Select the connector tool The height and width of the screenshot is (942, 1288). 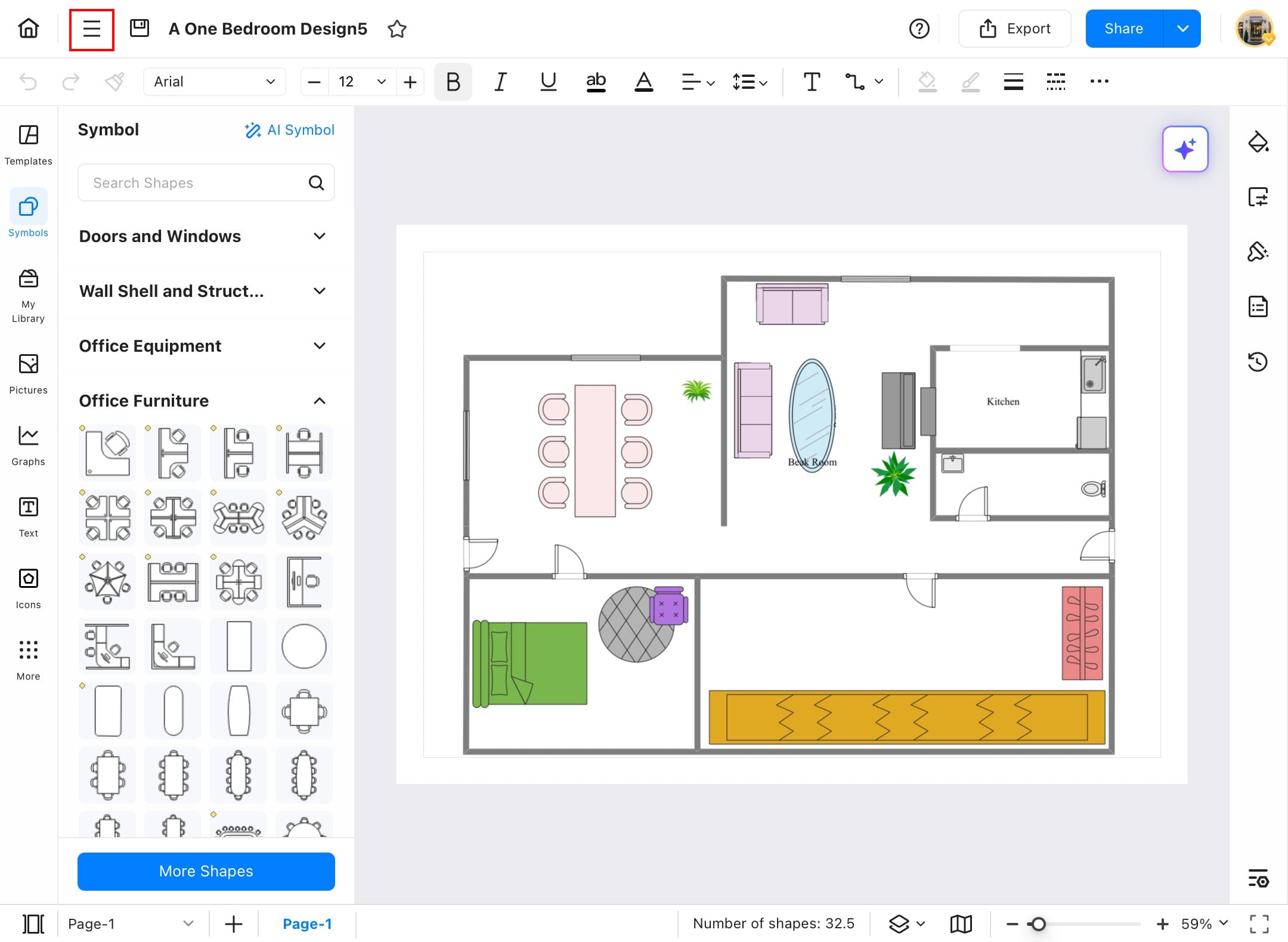854,82
